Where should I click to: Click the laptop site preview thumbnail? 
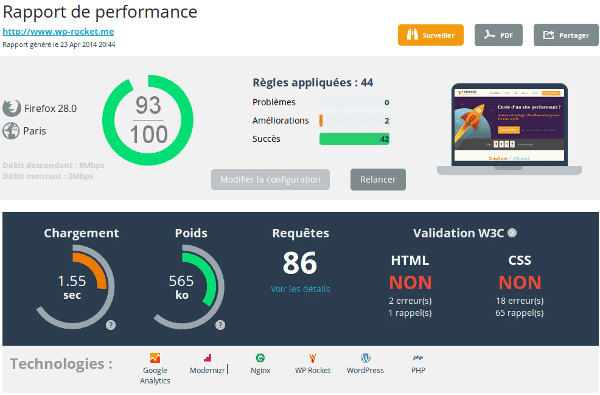click(509, 129)
